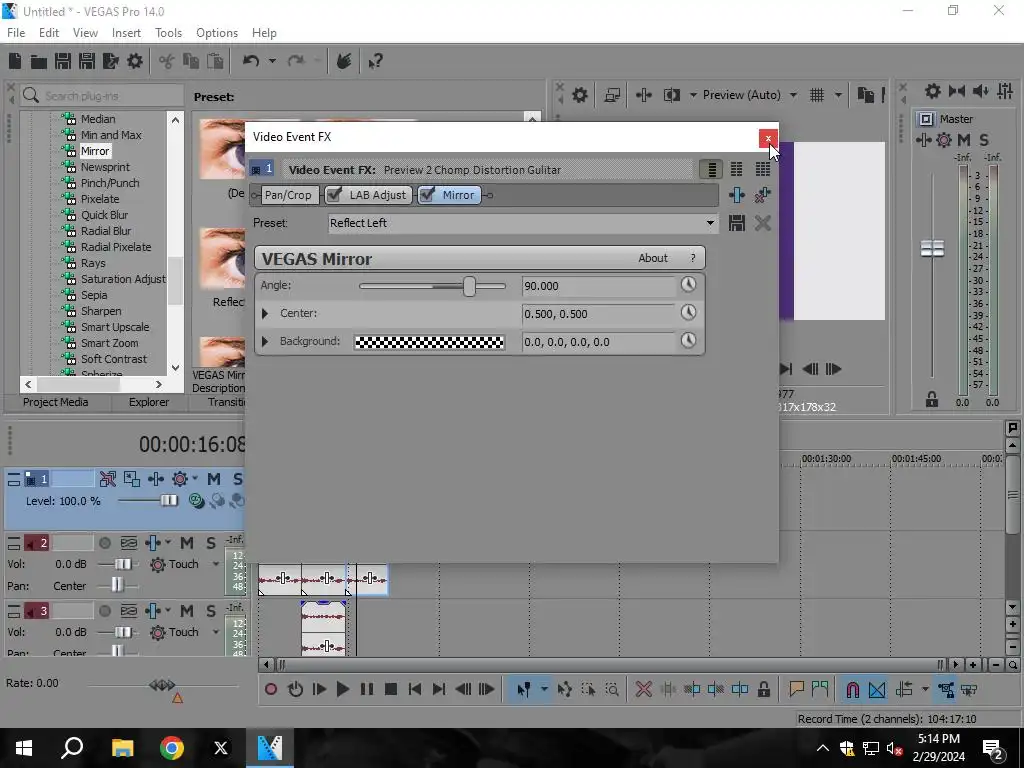
Task: Open Split Screen View dropdown arrow
Action: [x=693, y=95]
